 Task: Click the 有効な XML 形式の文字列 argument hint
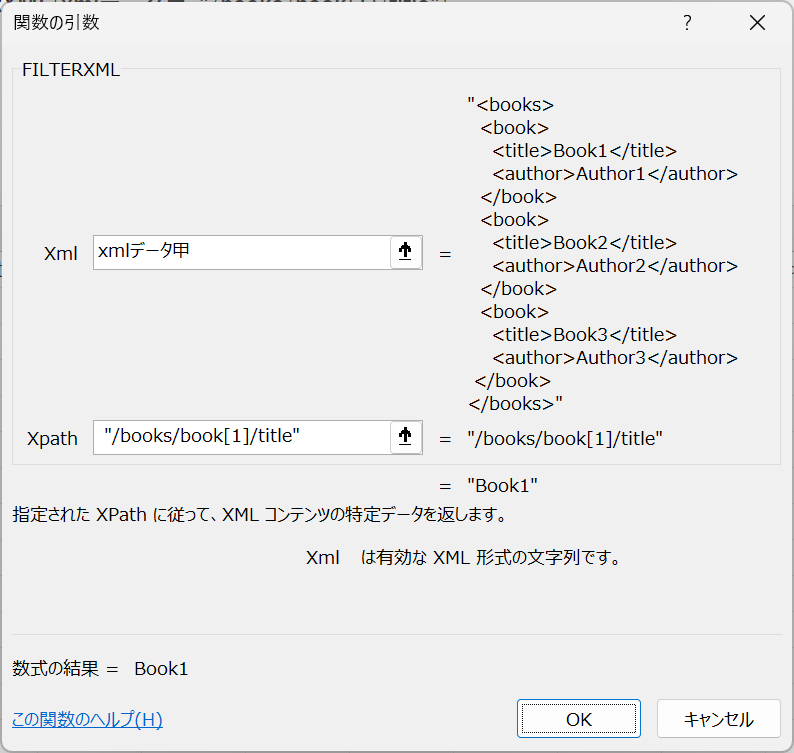pyautogui.click(x=490, y=558)
